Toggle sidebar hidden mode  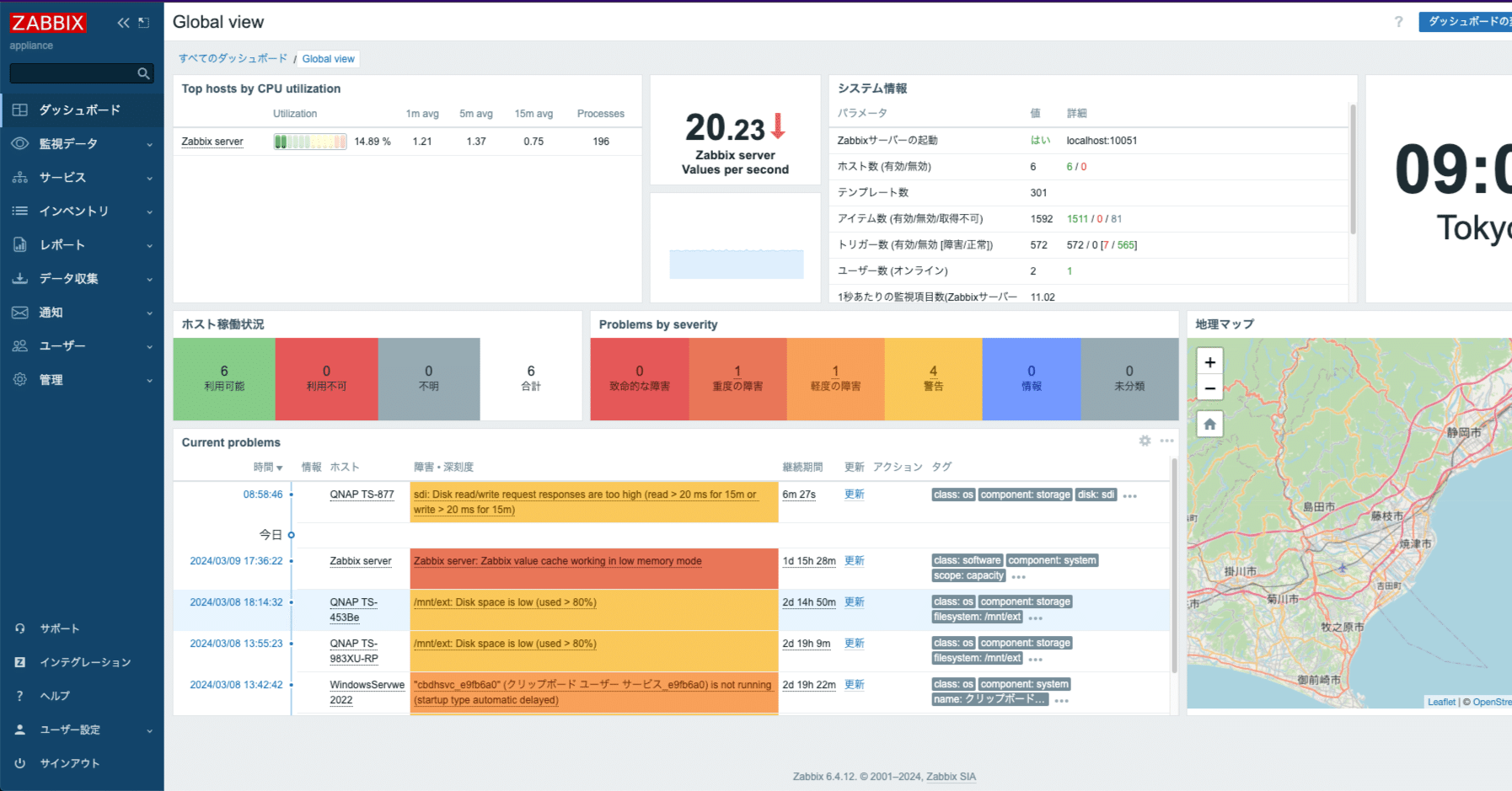click(x=143, y=23)
